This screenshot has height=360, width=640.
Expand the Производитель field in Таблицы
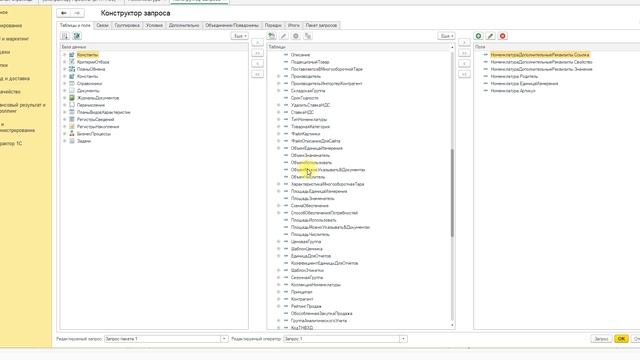pyautogui.click(x=279, y=76)
